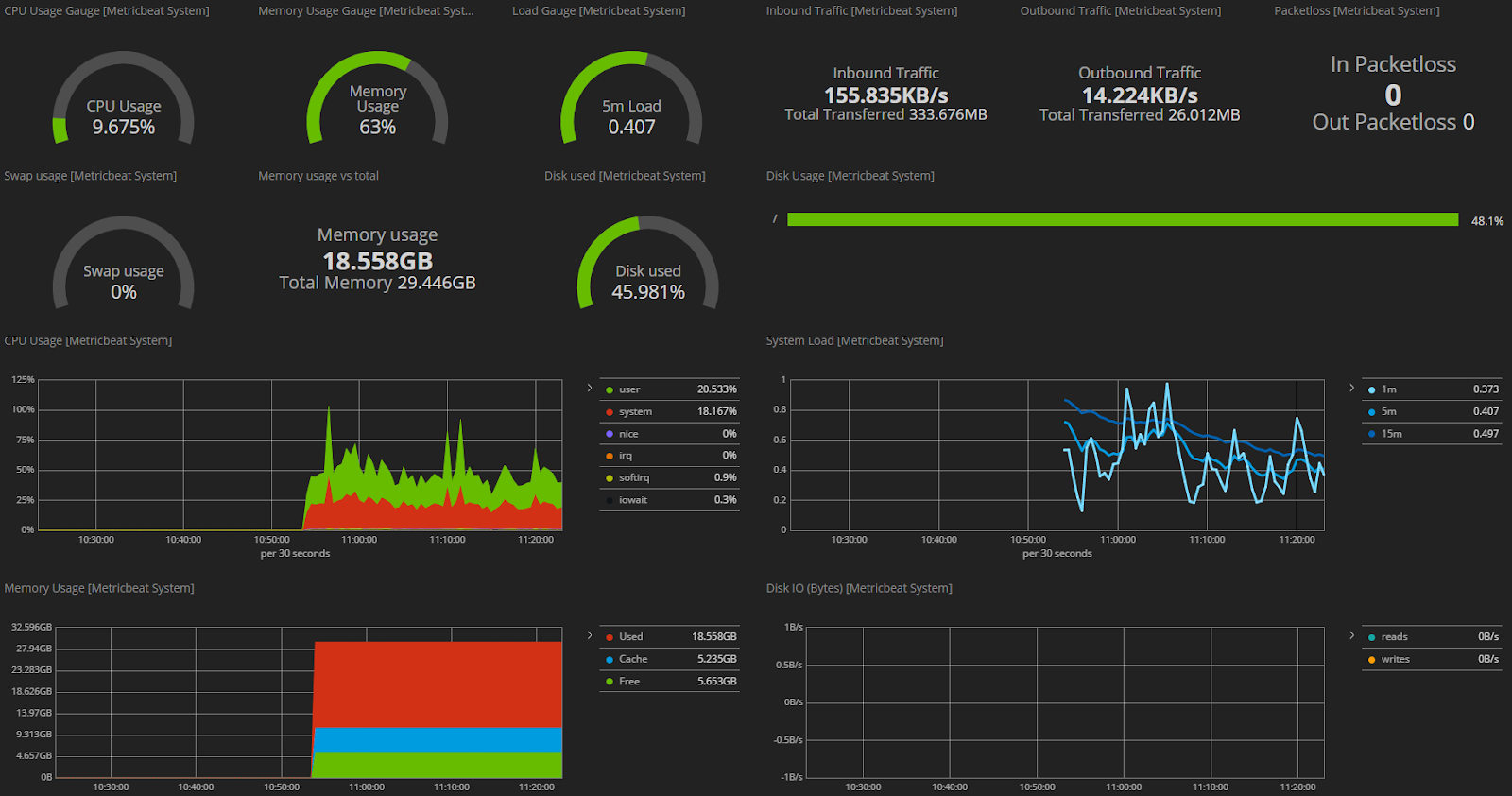Viewport: 1512px width, 796px height.
Task: Click the Swap usage gauge showing 0%
Action: (124, 292)
